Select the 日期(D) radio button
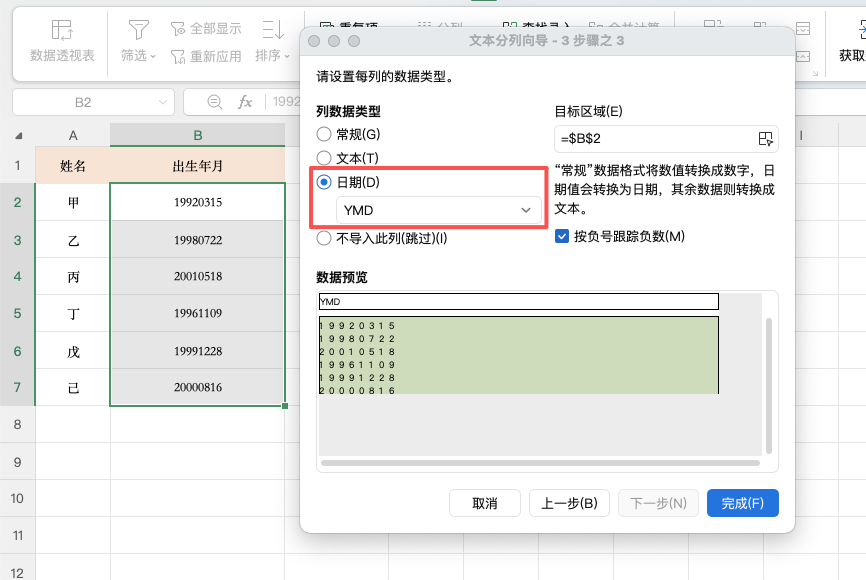866x580 pixels. 324,182
